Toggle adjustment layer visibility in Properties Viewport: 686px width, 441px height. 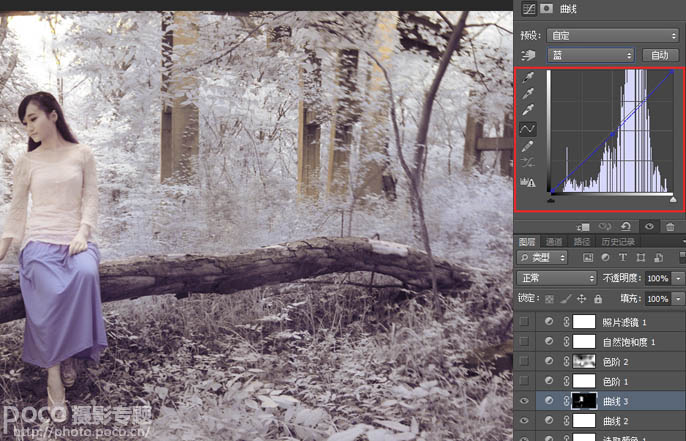pos(649,226)
